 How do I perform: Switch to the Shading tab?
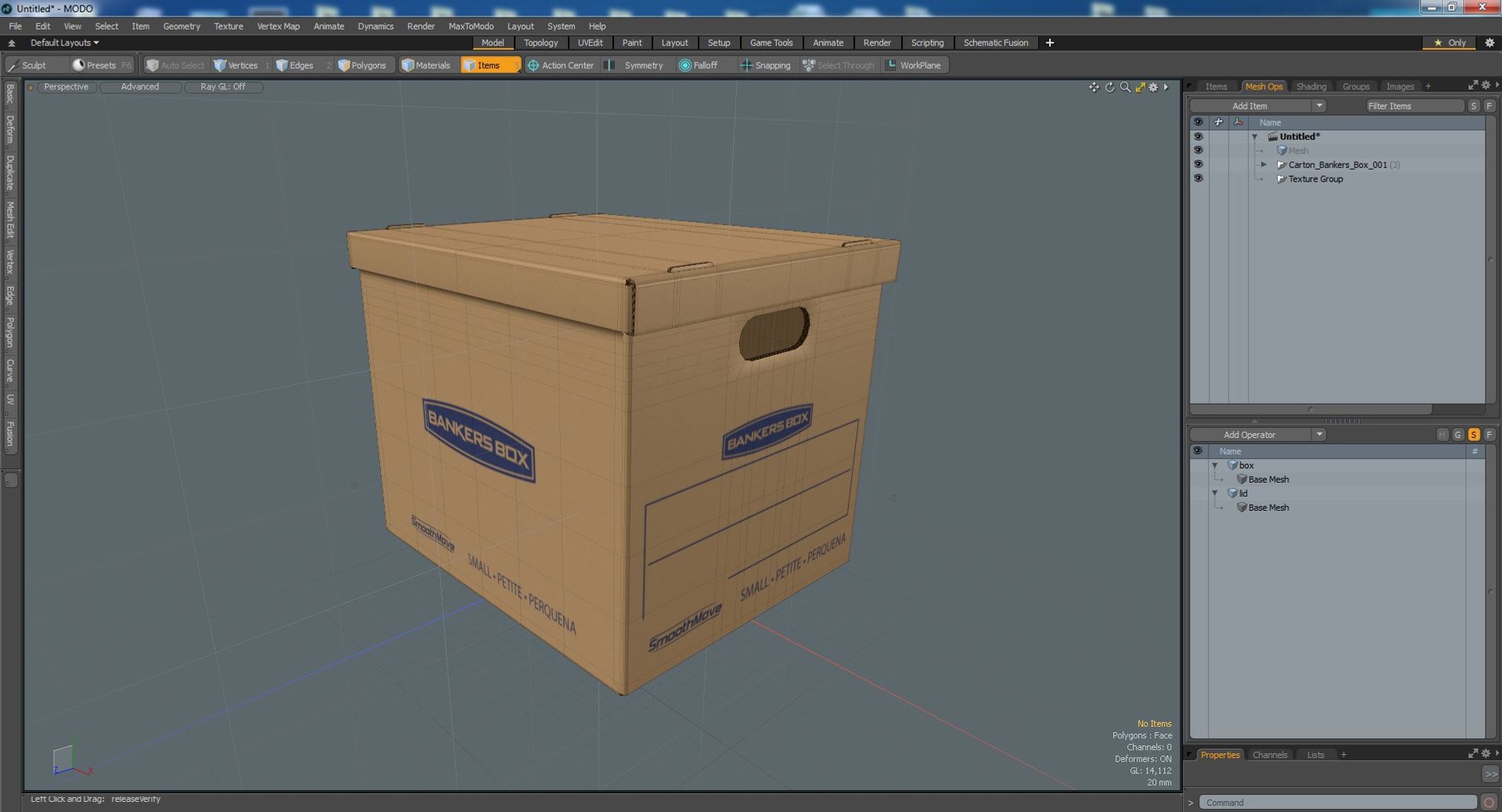tap(1311, 87)
